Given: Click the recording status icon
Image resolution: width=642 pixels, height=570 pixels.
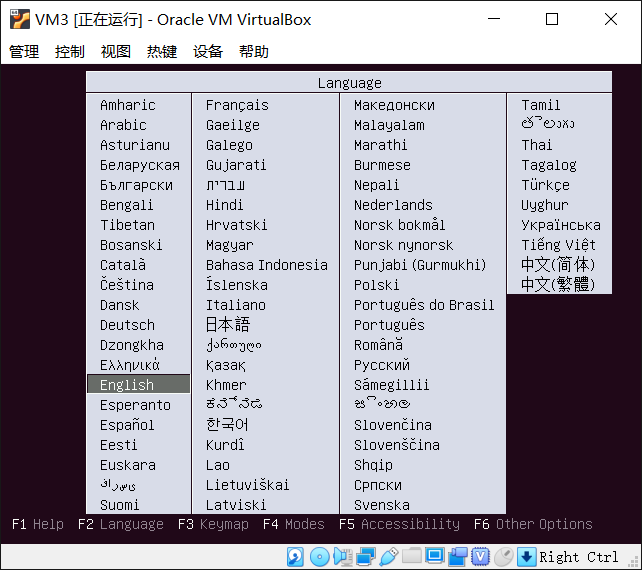Looking at the screenshot, I should click(458, 557).
